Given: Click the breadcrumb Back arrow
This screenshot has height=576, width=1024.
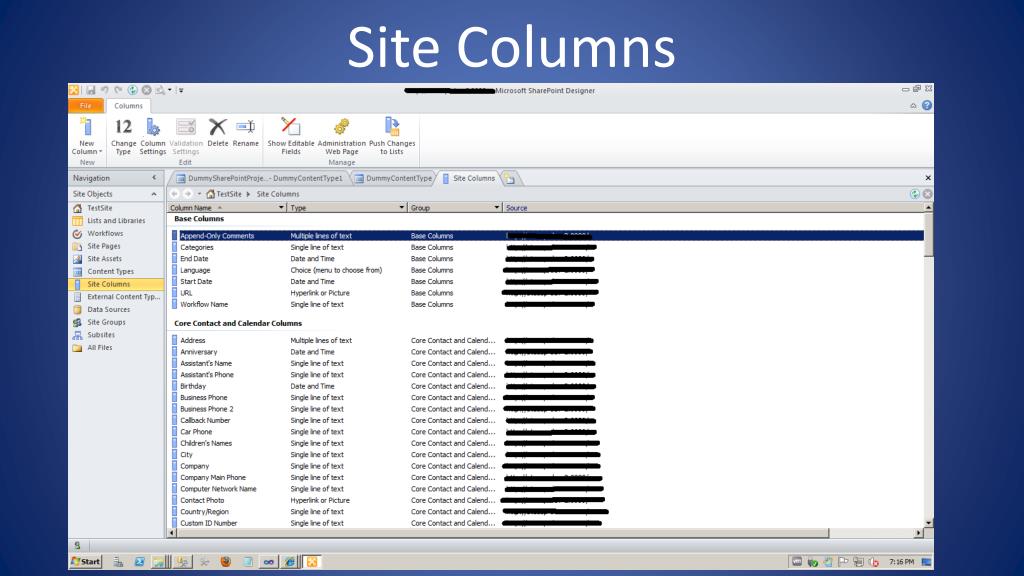Looking at the screenshot, I should (x=175, y=194).
